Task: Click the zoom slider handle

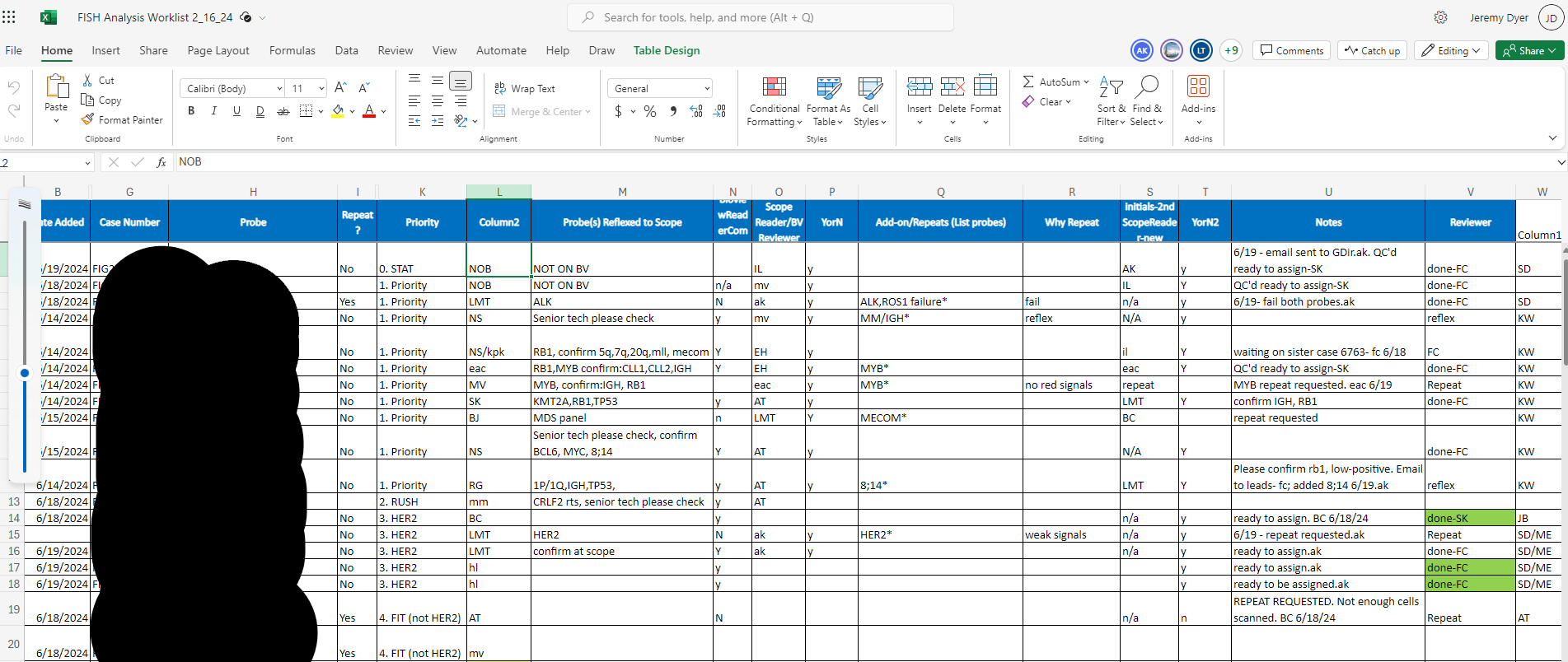Action: tap(25, 373)
